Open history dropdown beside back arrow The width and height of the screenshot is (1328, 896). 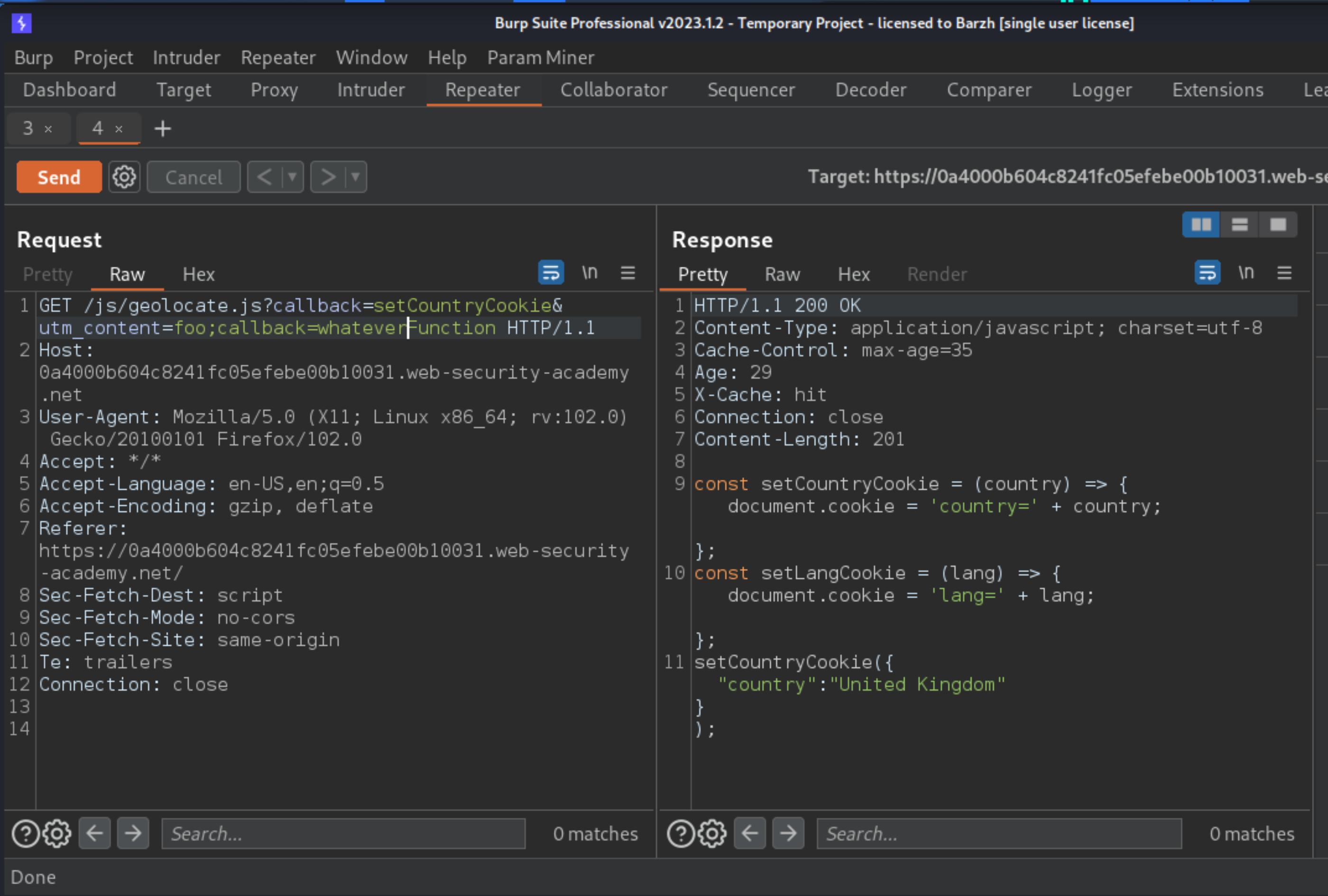(x=292, y=177)
